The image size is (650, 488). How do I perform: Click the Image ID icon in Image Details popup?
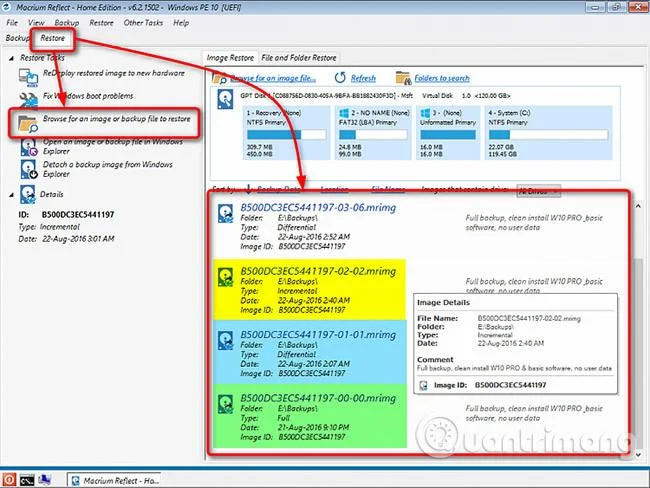(423, 386)
